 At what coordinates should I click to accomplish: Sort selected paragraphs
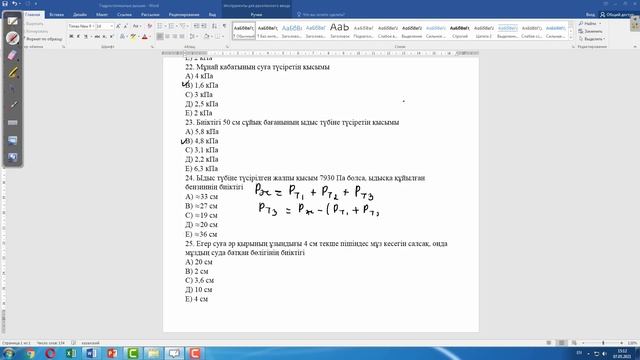click(x=214, y=26)
